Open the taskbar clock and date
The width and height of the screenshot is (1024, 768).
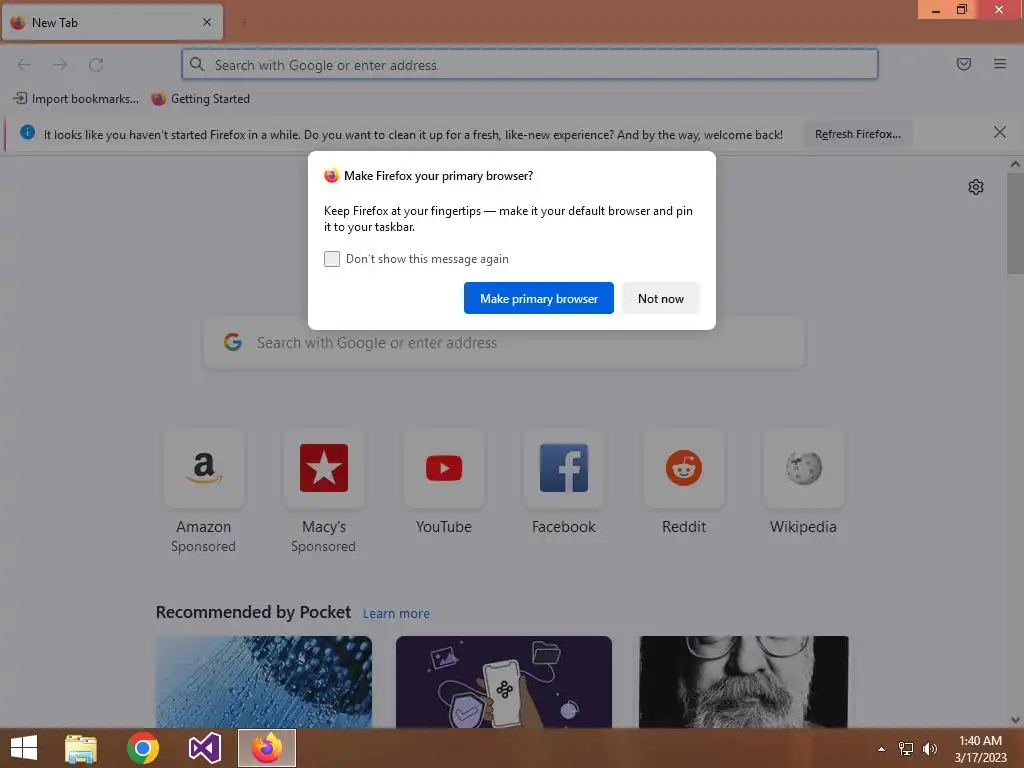pos(980,749)
